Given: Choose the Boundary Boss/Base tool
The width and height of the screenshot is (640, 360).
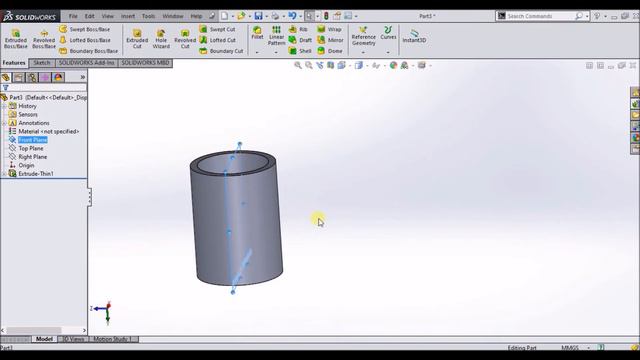Looking at the screenshot, I should [x=89, y=51].
